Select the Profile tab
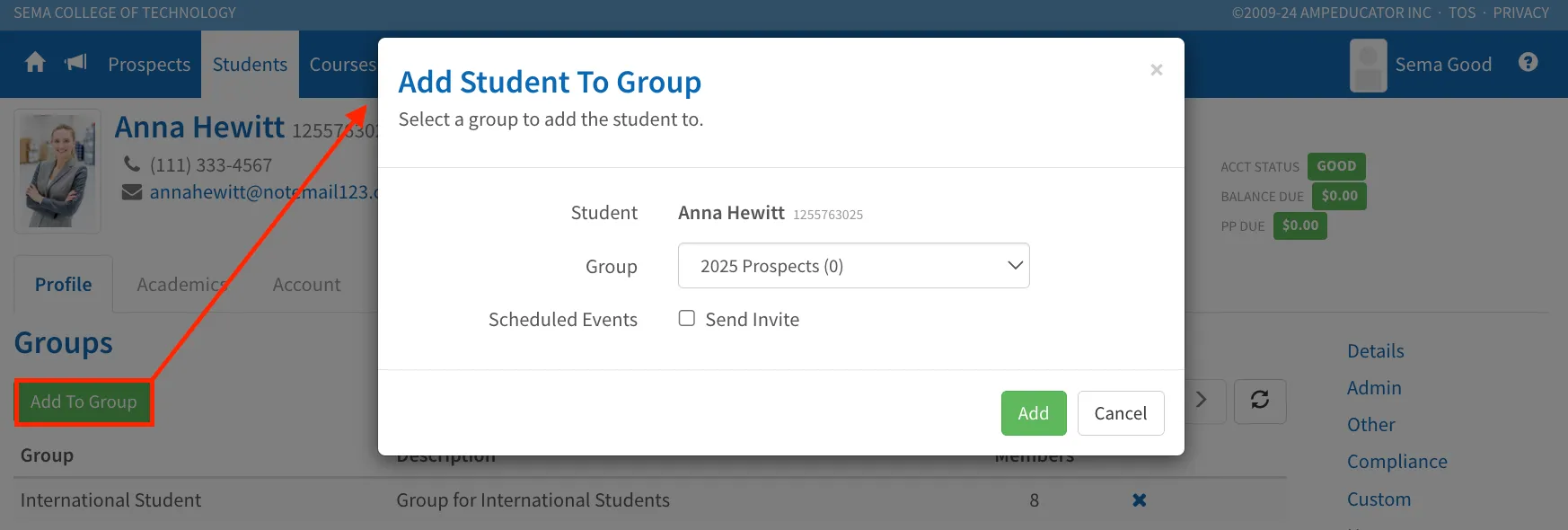This screenshot has height=530, width=1568. tap(63, 285)
